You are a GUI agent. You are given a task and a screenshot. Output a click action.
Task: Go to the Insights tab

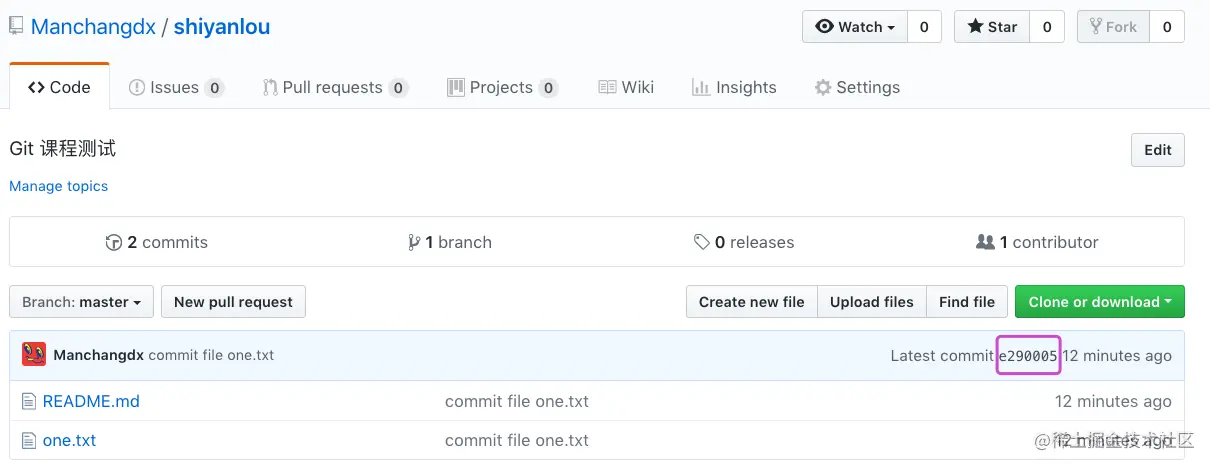click(734, 88)
